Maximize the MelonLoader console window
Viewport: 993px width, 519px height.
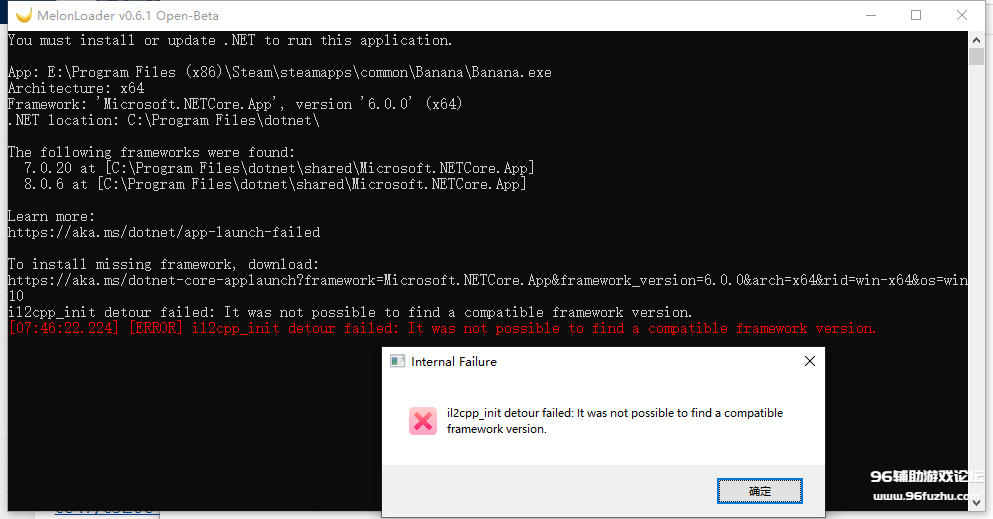[916, 15]
